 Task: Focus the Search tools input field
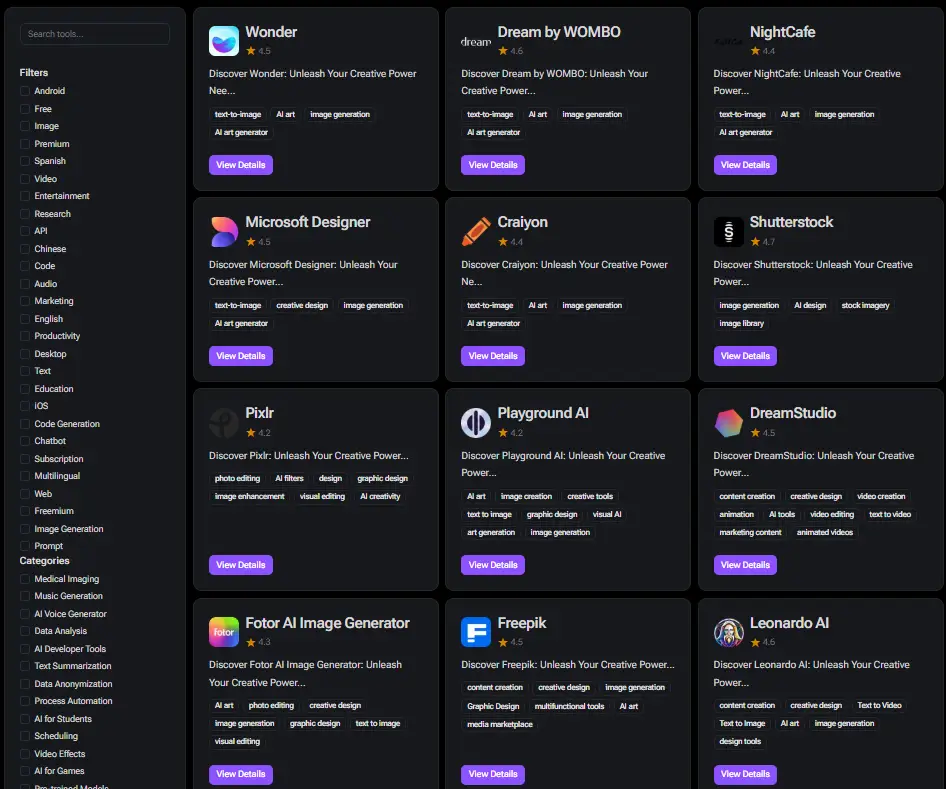point(95,34)
